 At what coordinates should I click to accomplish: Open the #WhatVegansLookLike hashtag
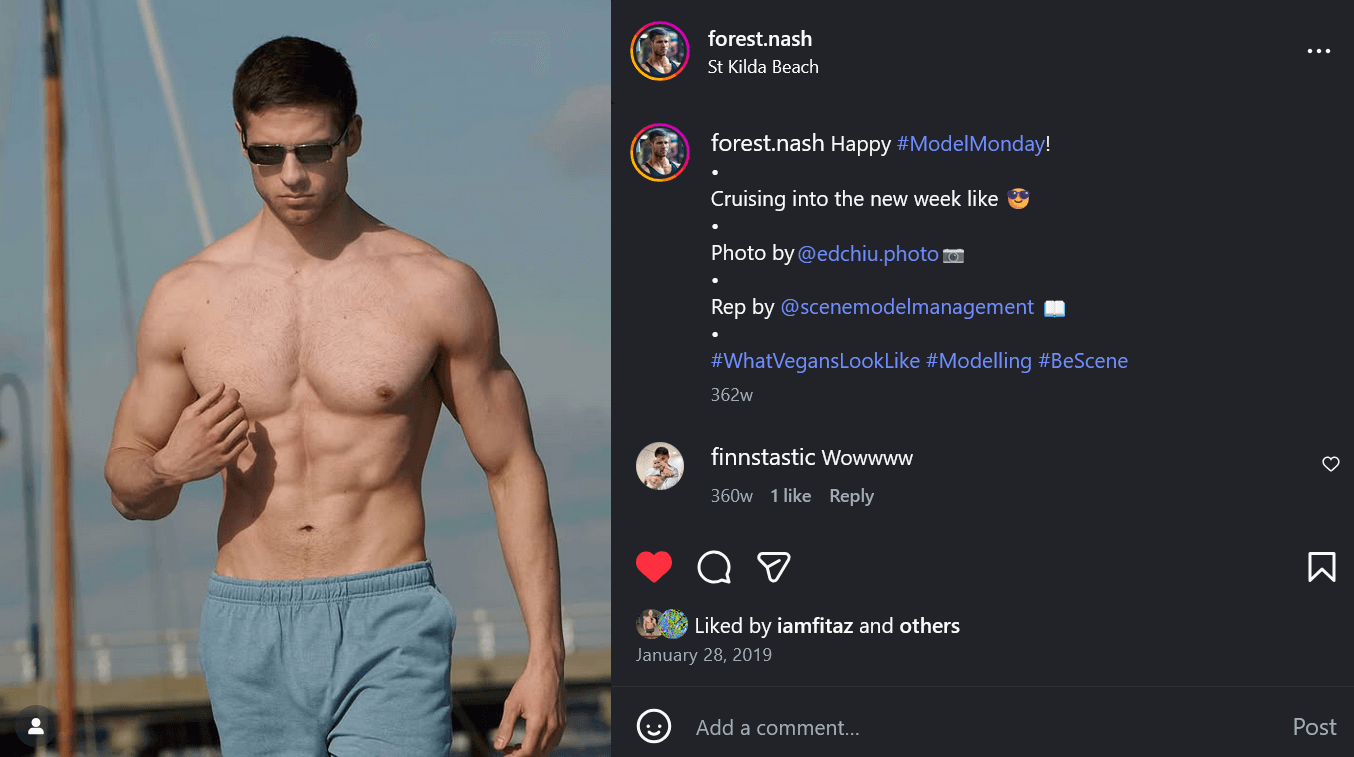pyautogui.click(x=815, y=361)
